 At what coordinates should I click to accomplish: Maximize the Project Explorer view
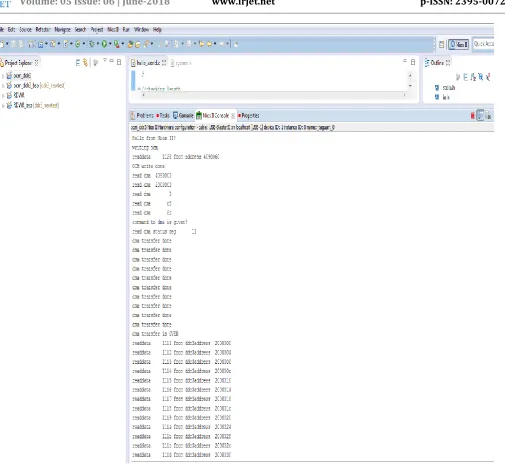(119, 62)
